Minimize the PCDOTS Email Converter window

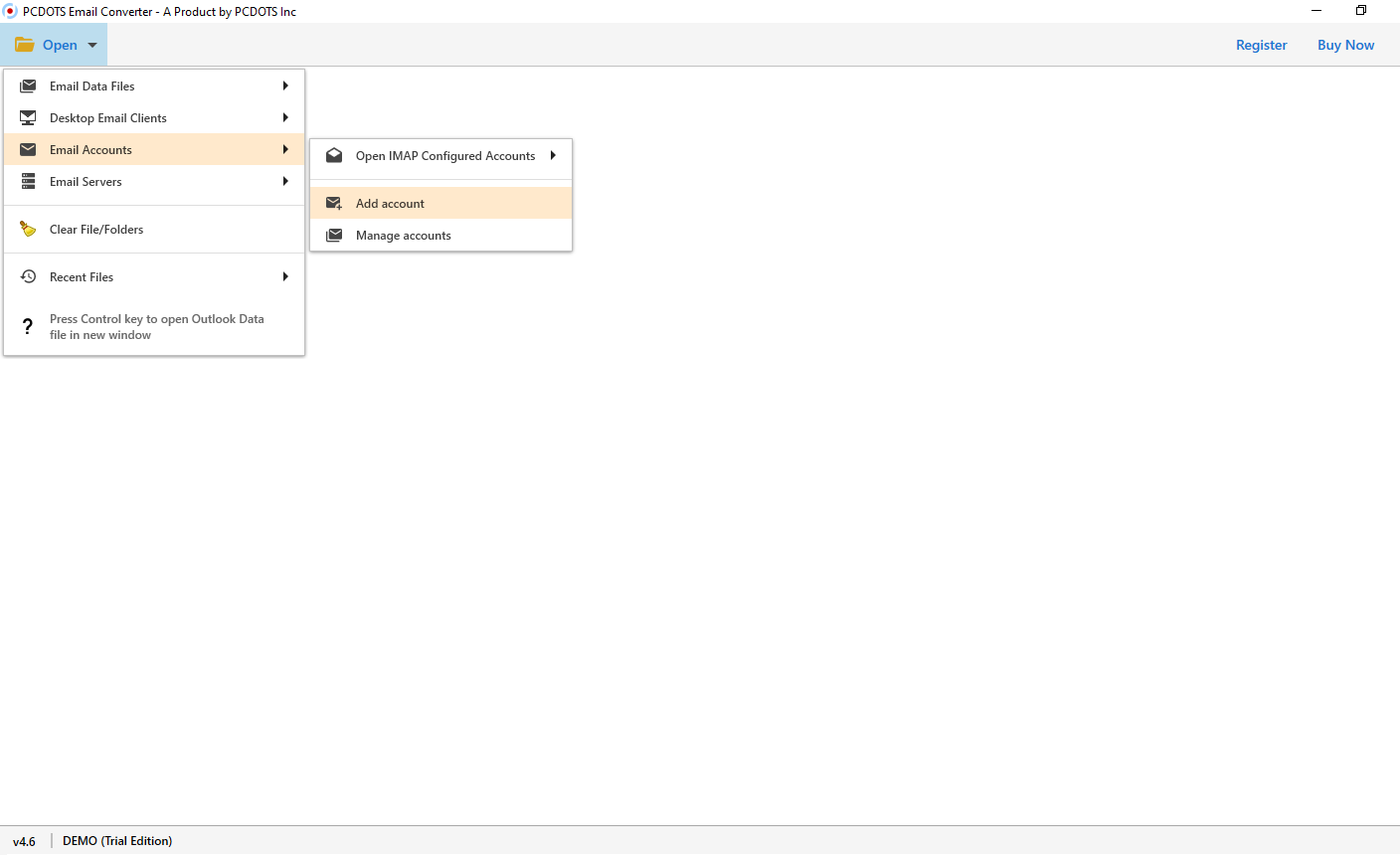click(1316, 11)
